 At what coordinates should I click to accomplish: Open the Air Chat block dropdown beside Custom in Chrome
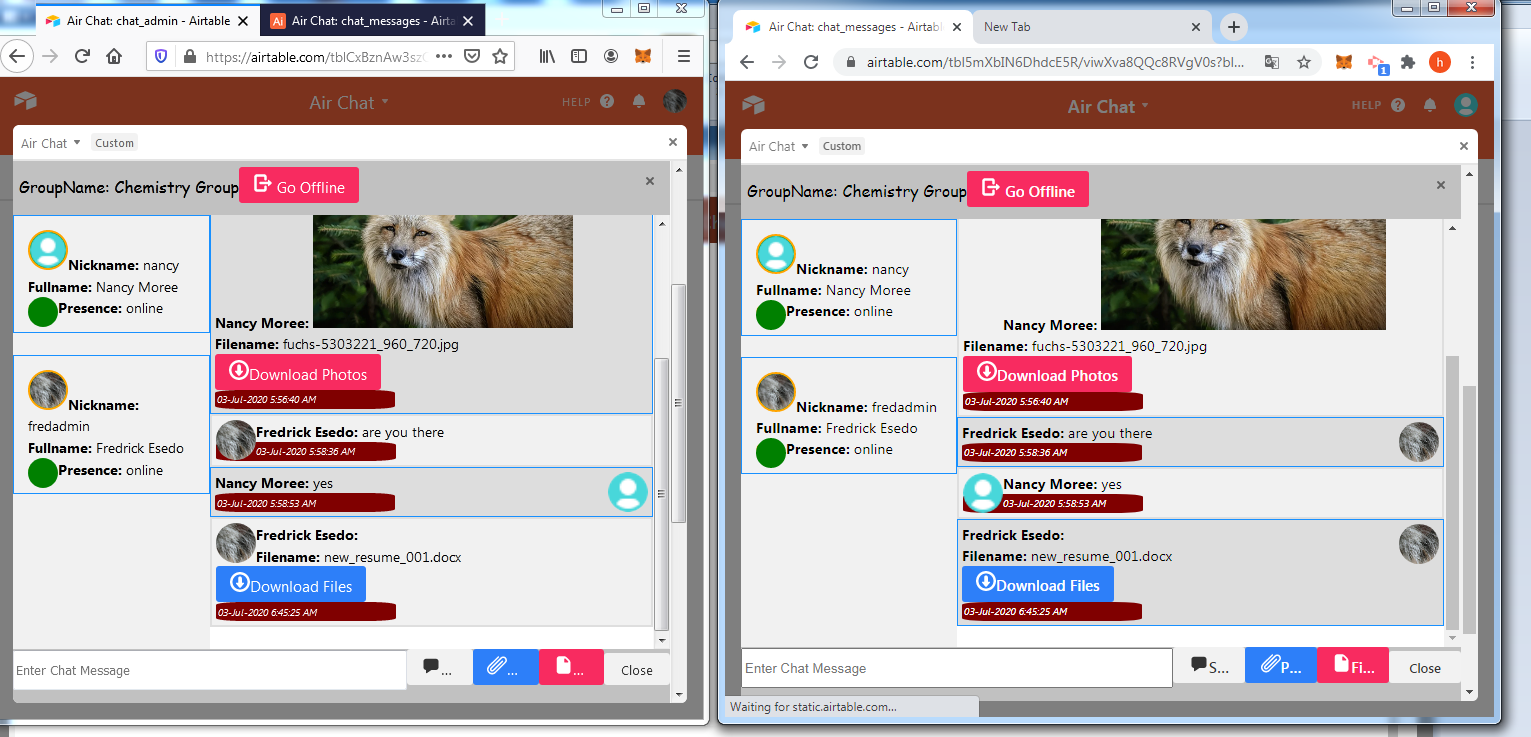(x=779, y=146)
